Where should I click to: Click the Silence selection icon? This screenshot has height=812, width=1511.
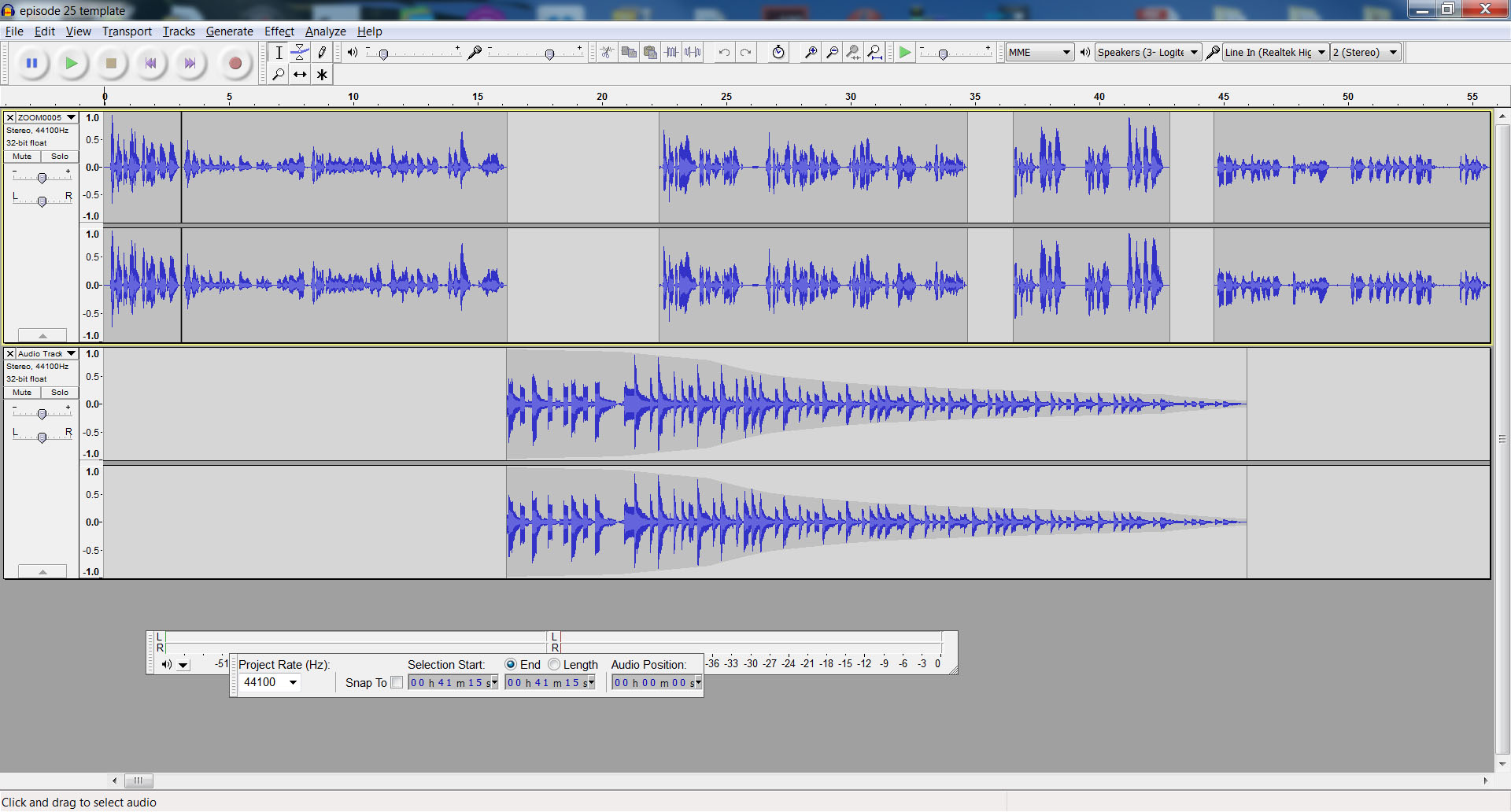(693, 53)
